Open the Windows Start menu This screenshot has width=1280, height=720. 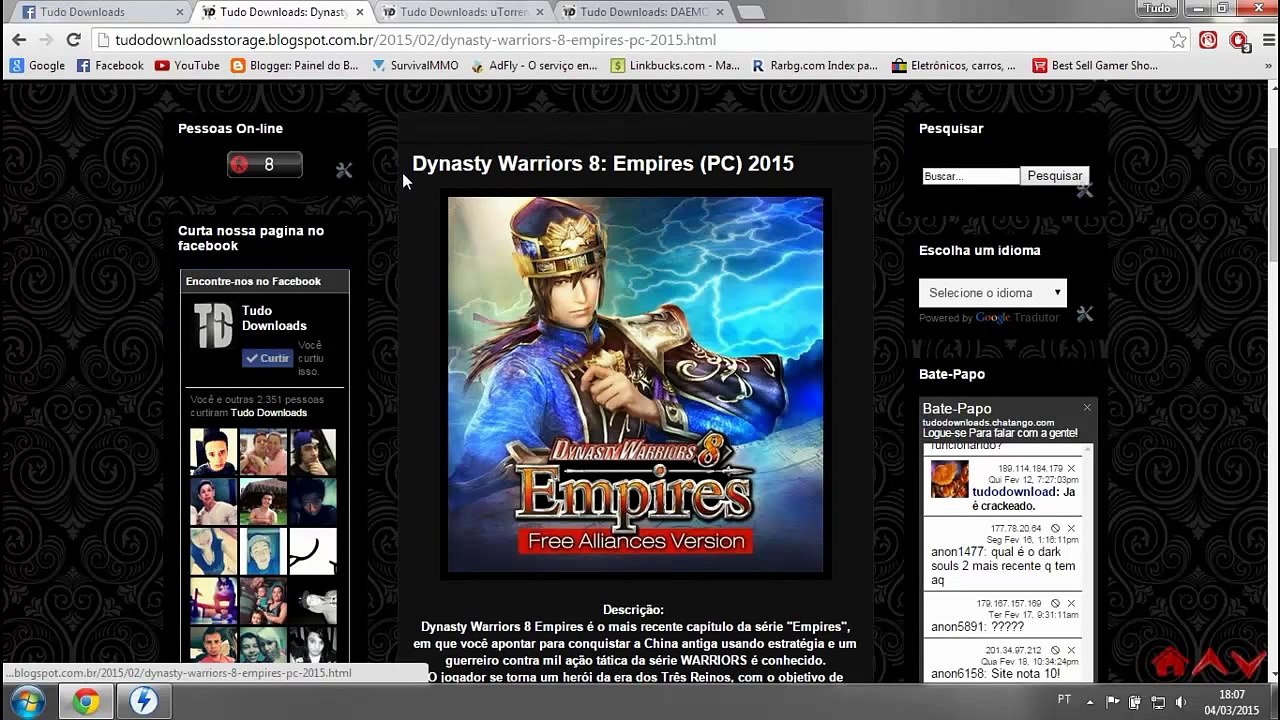pyautogui.click(x=27, y=701)
